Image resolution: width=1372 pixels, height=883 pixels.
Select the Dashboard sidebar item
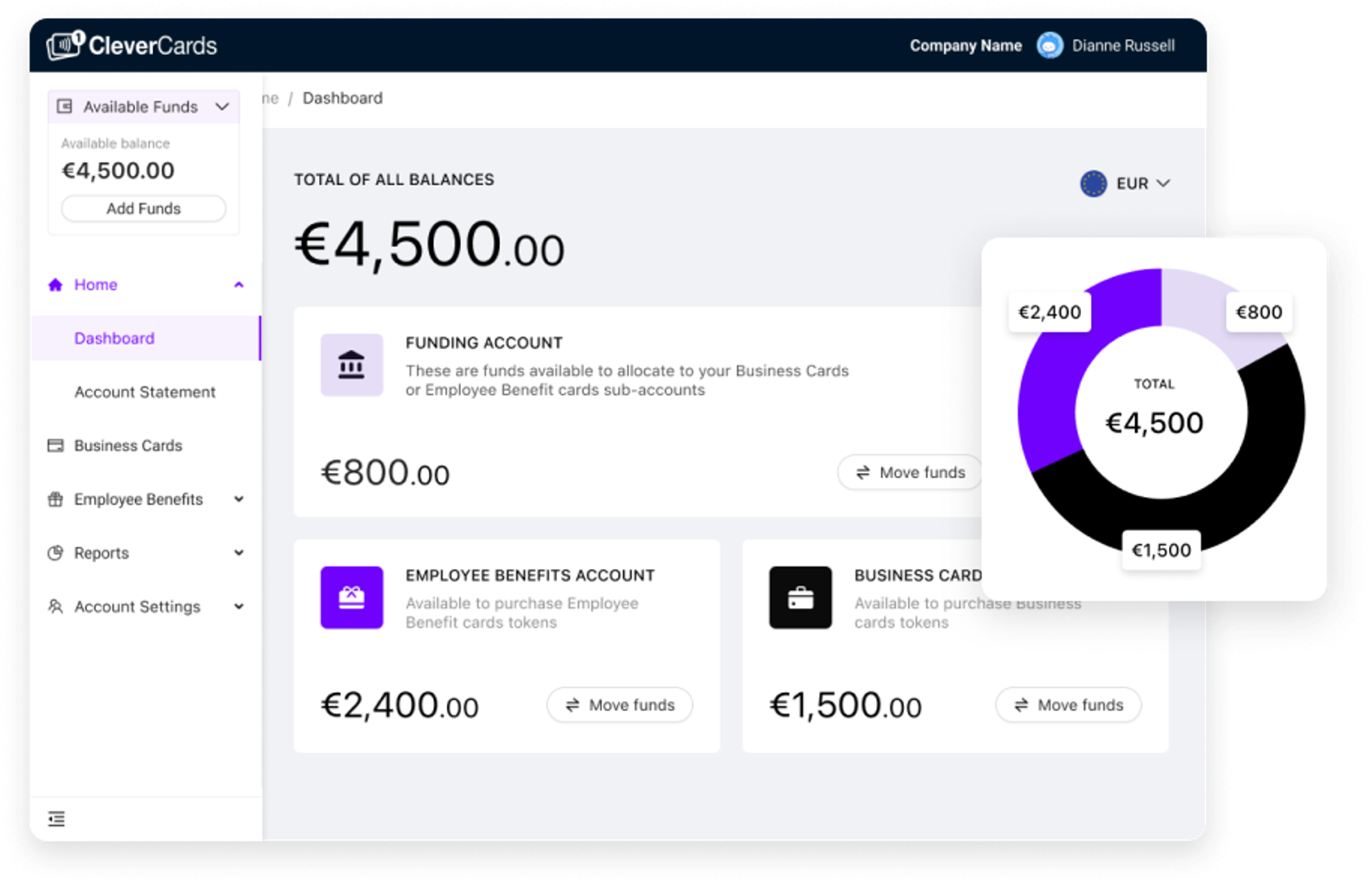tap(115, 338)
